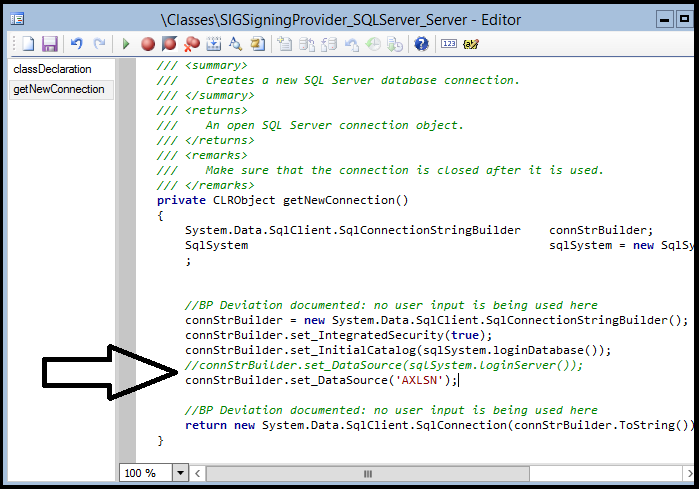Image resolution: width=699 pixels, height=489 pixels.
Task: Click the Undo arrow icon
Action: click(76, 44)
